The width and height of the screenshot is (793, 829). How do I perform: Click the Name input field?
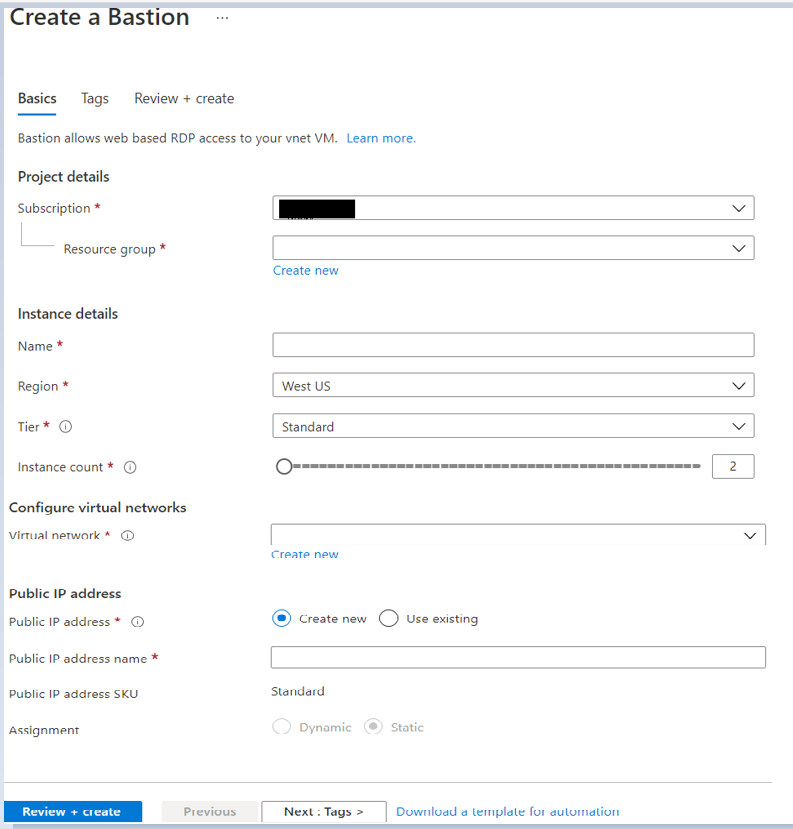click(x=513, y=345)
